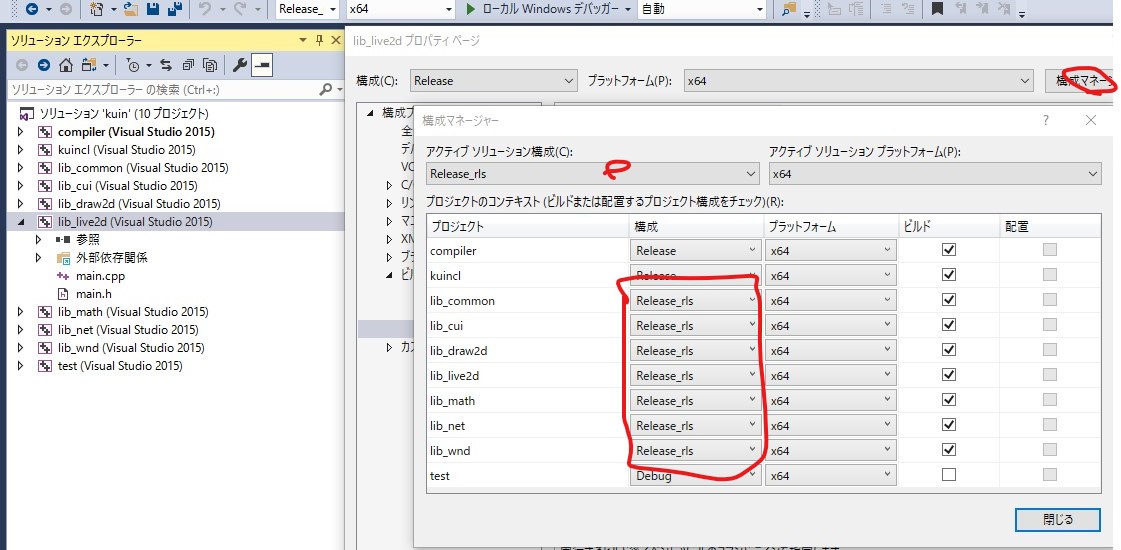Screen dimensions: 1121x550
Task: Toggle build checkbox for lib_cui
Action: (x=949, y=325)
